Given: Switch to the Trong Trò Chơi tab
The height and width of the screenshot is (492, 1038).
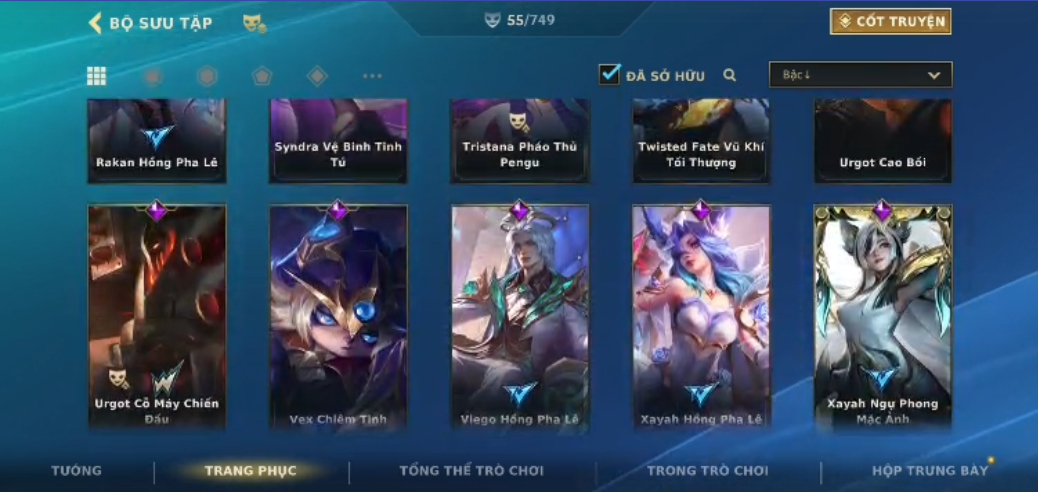Looking at the screenshot, I should [x=708, y=471].
